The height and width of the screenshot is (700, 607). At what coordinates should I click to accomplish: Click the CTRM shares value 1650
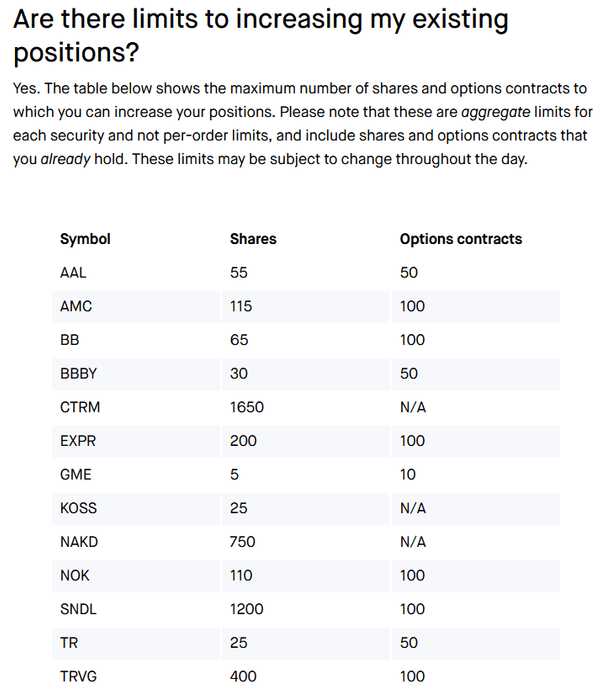247,407
